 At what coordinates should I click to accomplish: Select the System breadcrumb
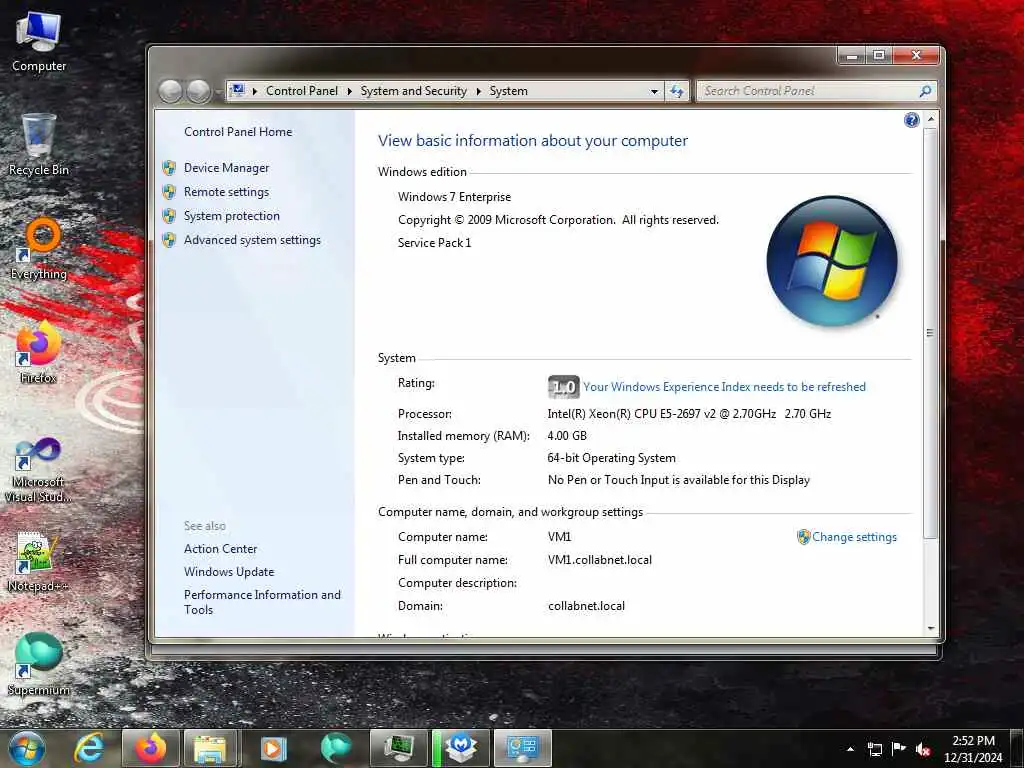(509, 91)
